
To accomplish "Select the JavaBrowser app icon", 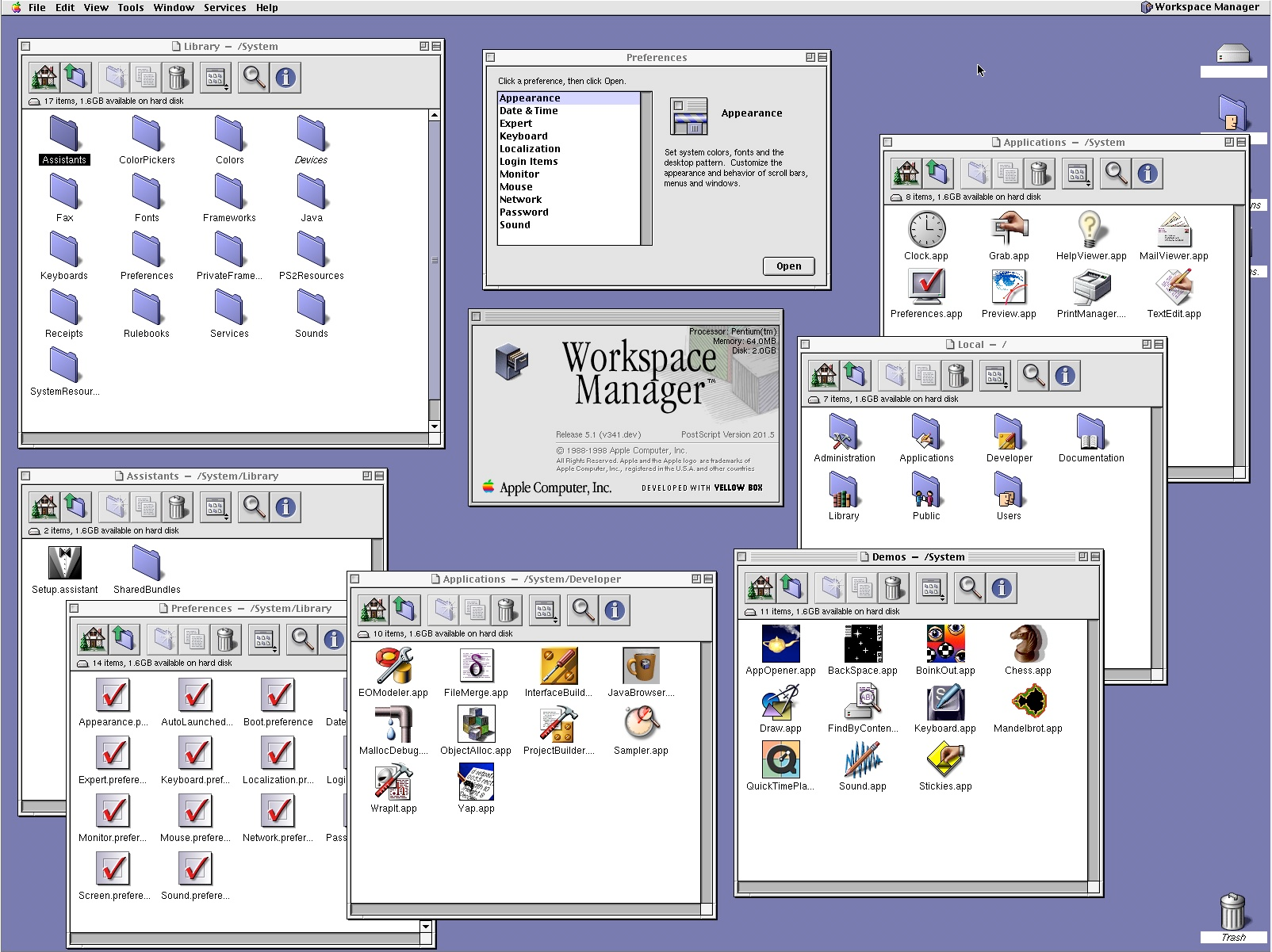I will tap(641, 666).
